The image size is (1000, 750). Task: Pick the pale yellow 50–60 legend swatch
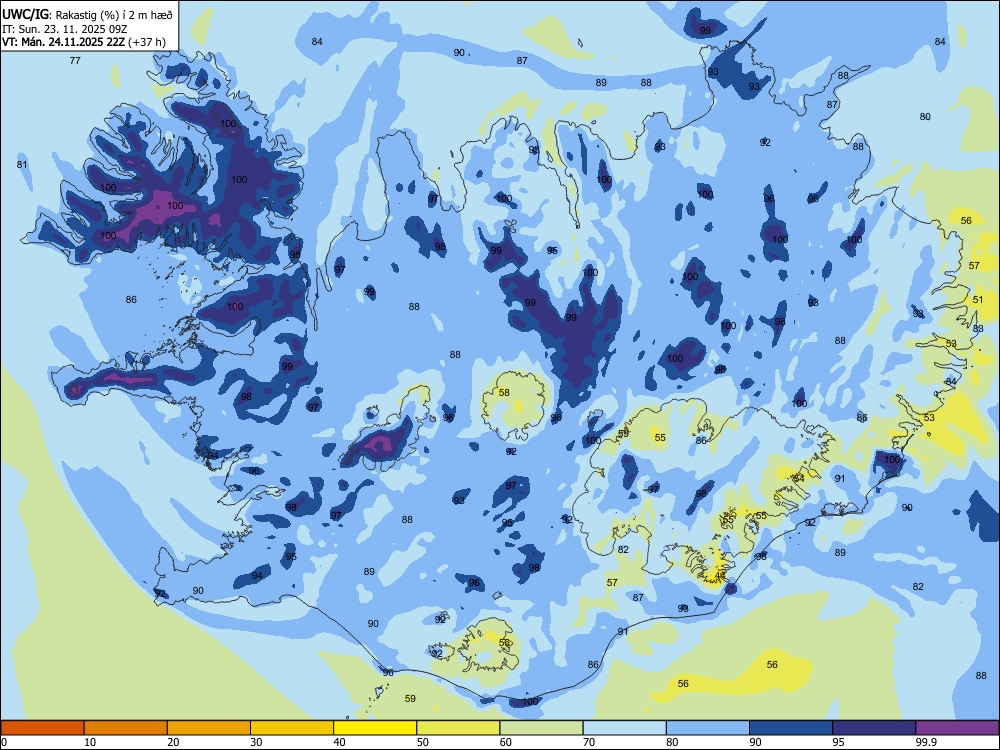point(458,728)
